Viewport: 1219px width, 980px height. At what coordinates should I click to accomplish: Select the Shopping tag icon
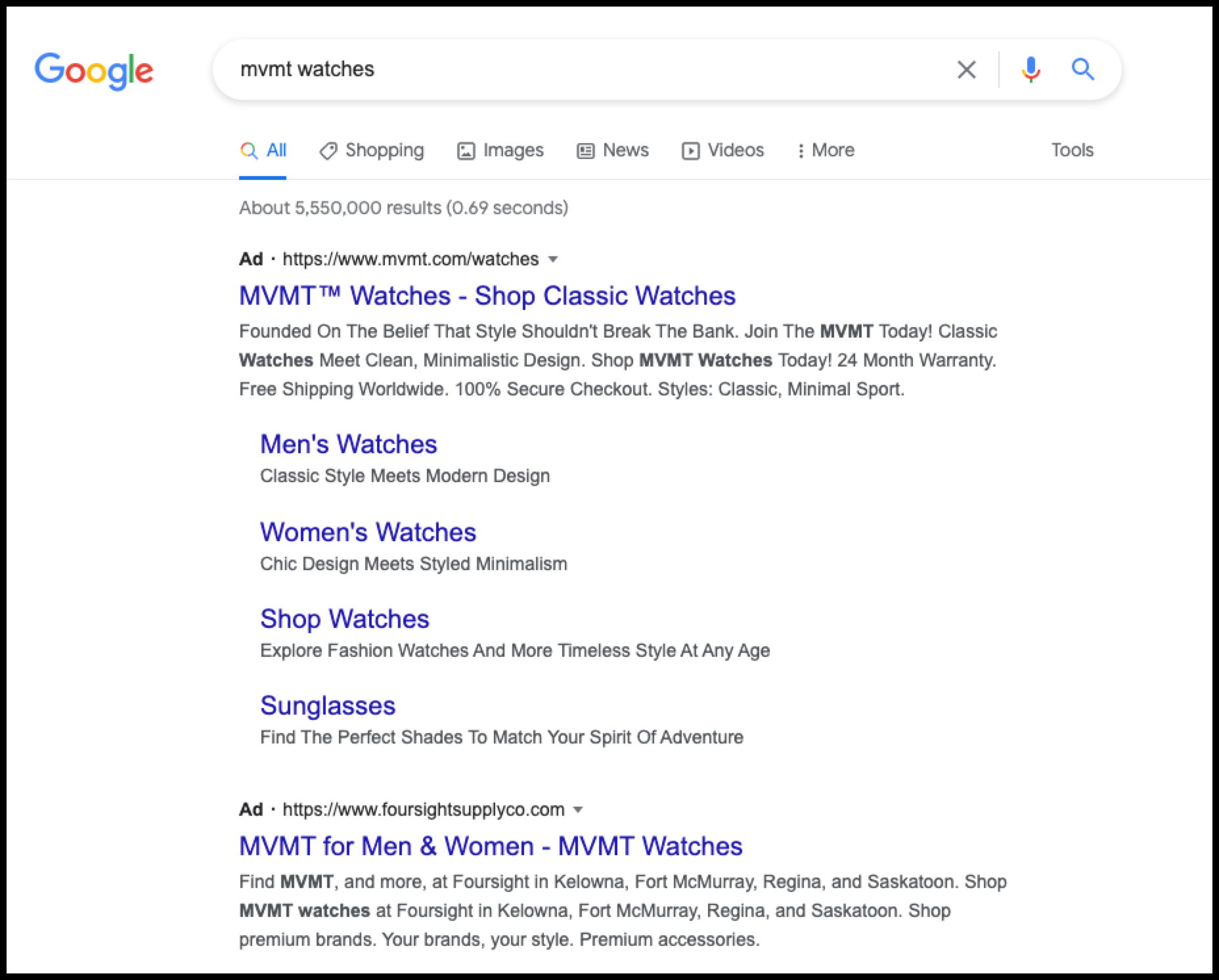coord(329,150)
